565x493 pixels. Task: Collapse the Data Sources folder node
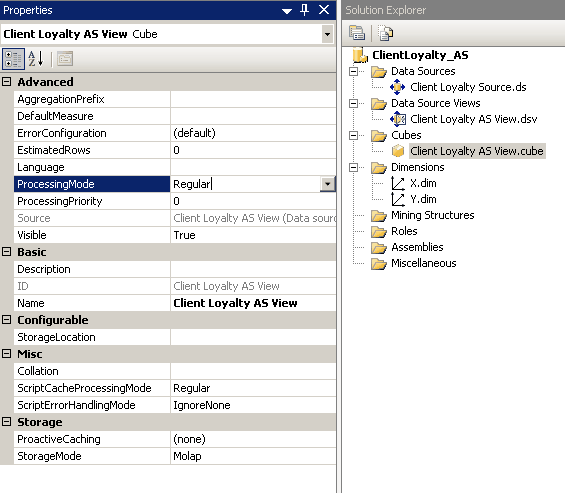353,71
